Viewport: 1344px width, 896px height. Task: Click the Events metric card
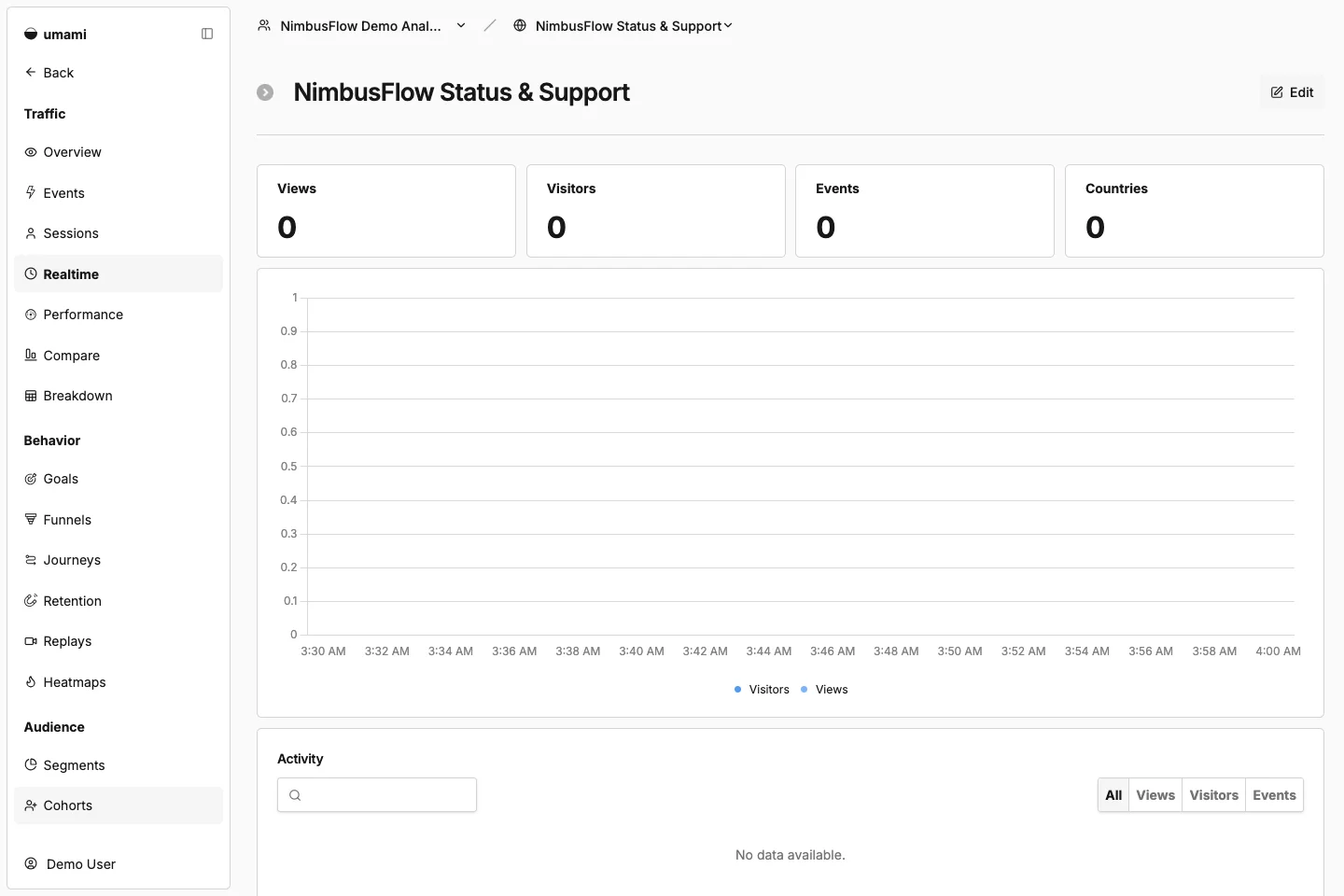coord(925,211)
